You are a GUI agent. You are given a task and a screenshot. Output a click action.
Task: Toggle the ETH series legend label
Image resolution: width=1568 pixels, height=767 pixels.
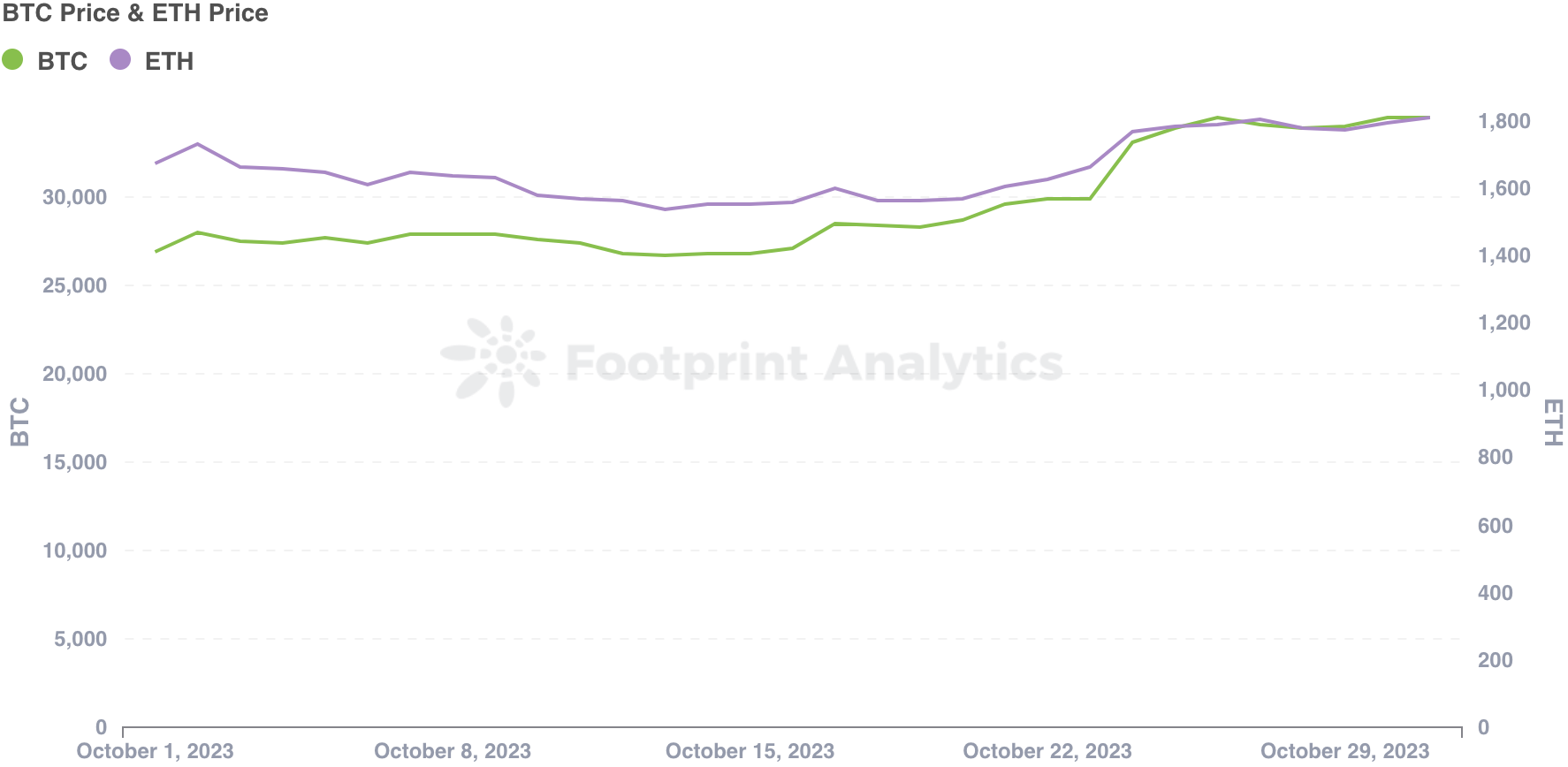[x=169, y=61]
